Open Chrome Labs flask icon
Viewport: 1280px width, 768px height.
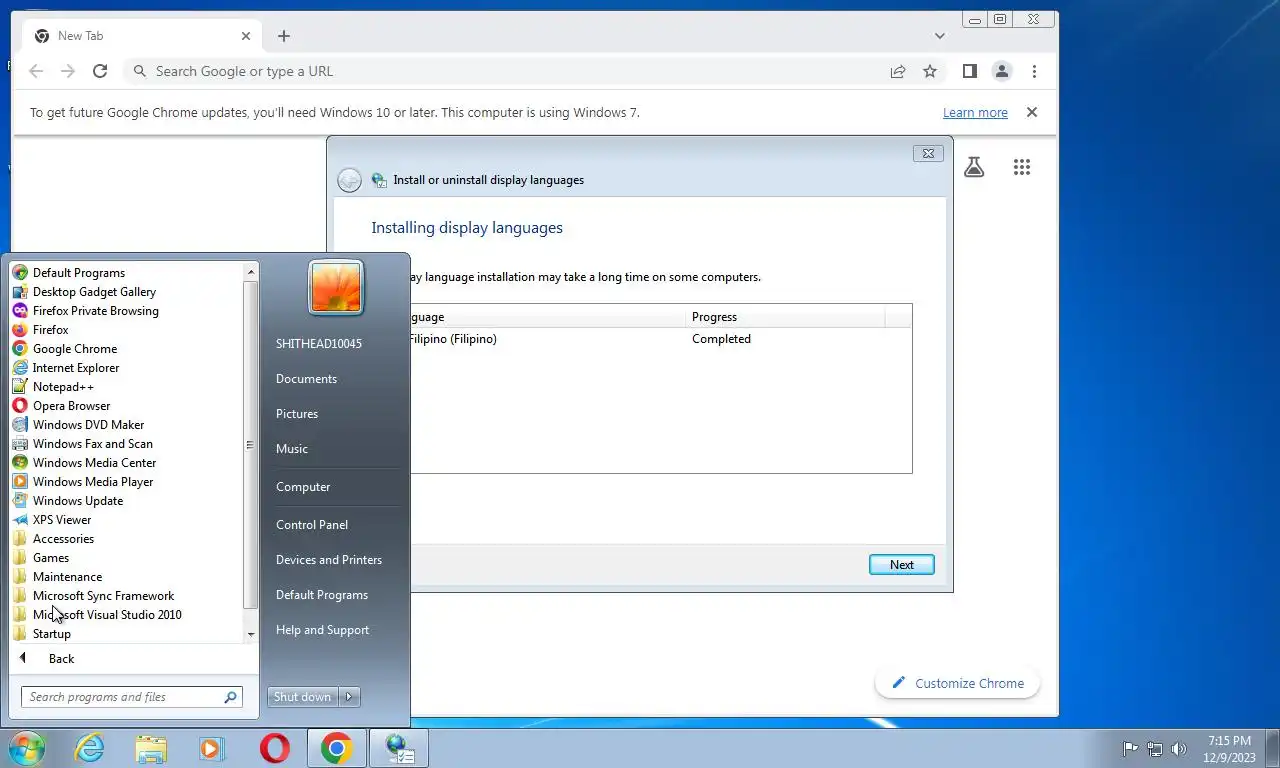point(974,167)
